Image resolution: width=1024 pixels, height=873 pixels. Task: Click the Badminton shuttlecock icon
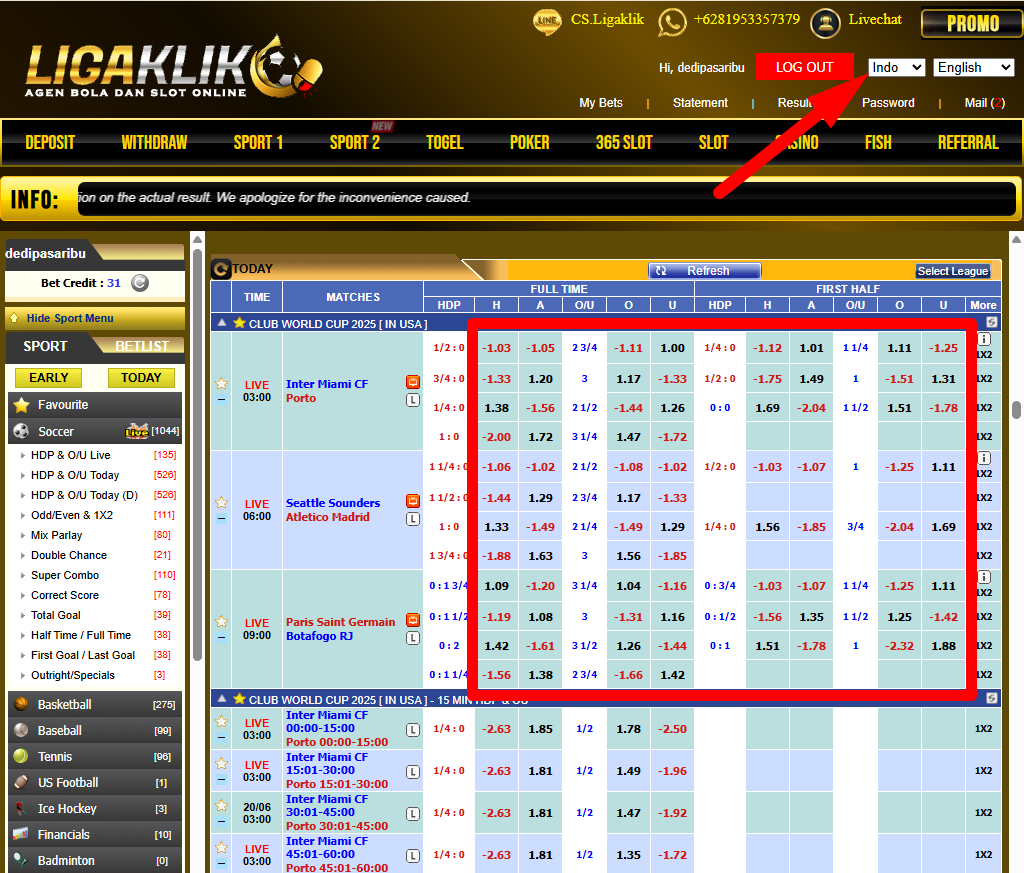tap(21, 860)
